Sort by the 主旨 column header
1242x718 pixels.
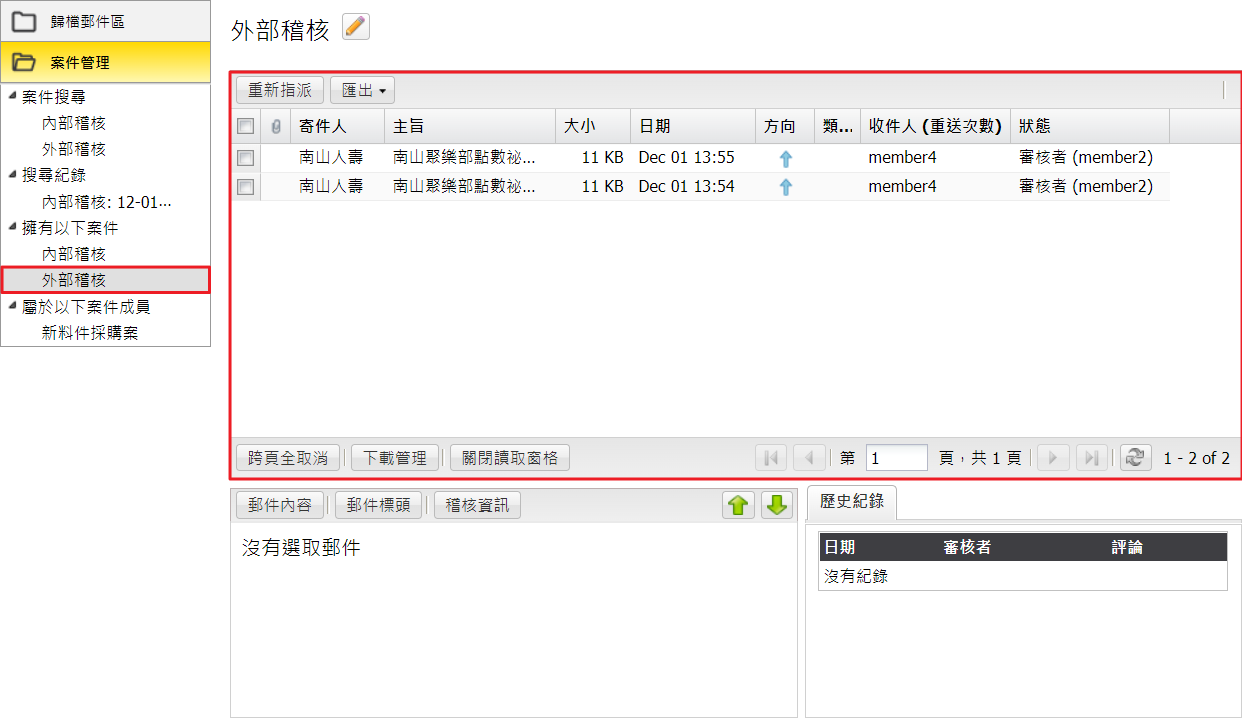pos(470,127)
